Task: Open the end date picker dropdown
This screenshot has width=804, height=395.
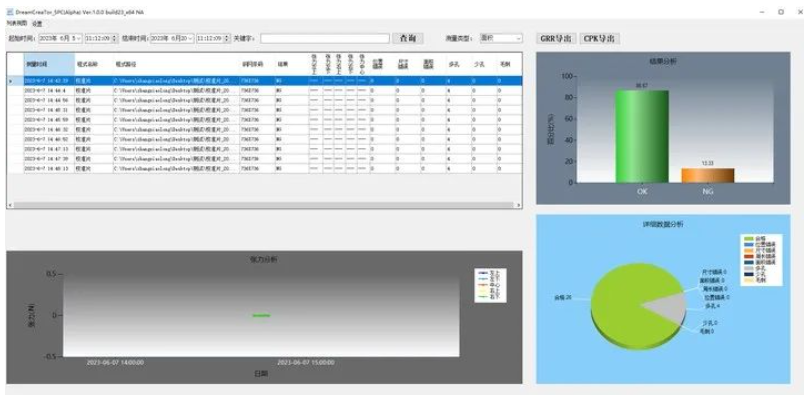Action: coord(191,38)
